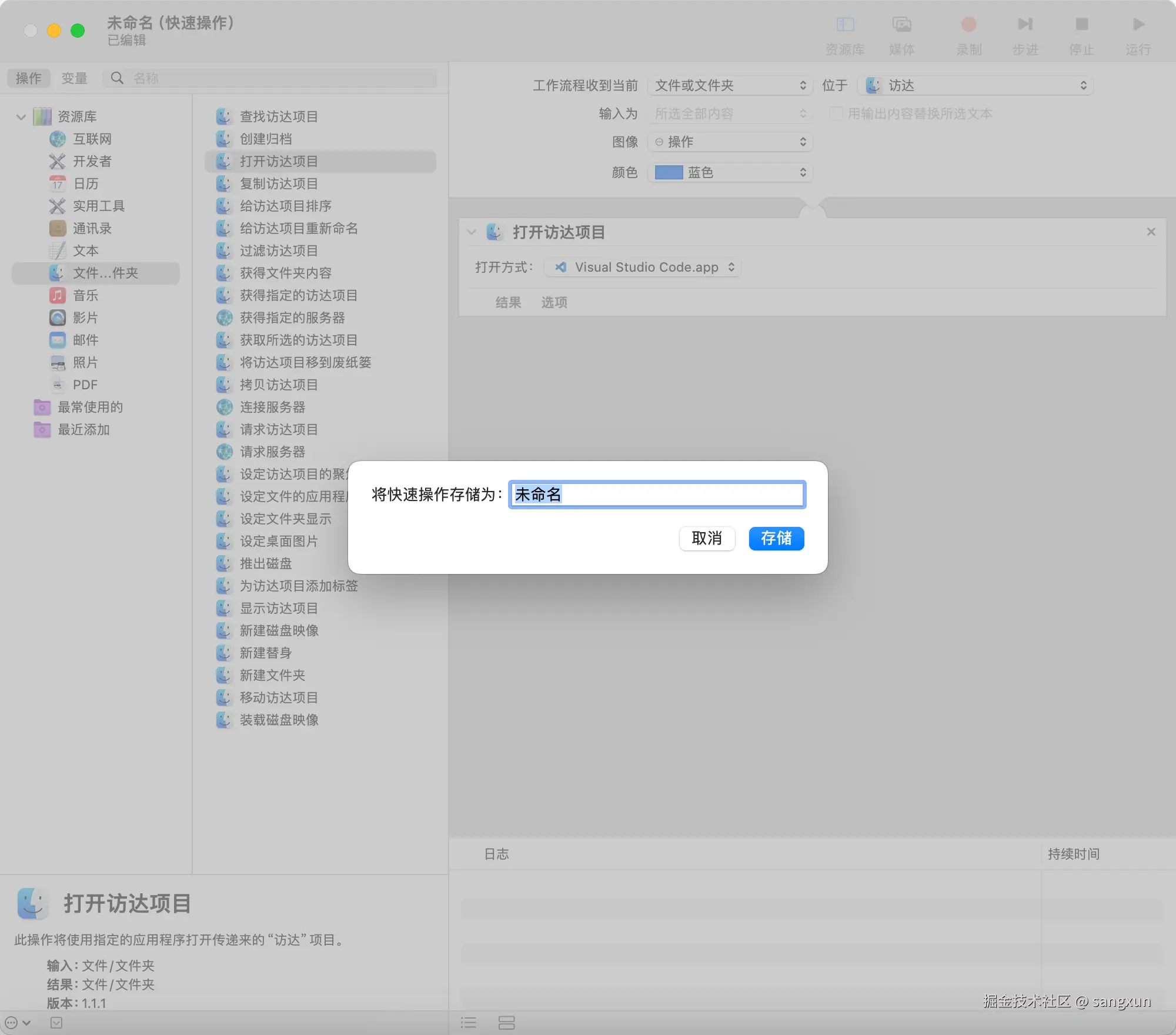Collapse the Open Finder Items action
The width and height of the screenshot is (1176, 1035).
[x=472, y=232]
